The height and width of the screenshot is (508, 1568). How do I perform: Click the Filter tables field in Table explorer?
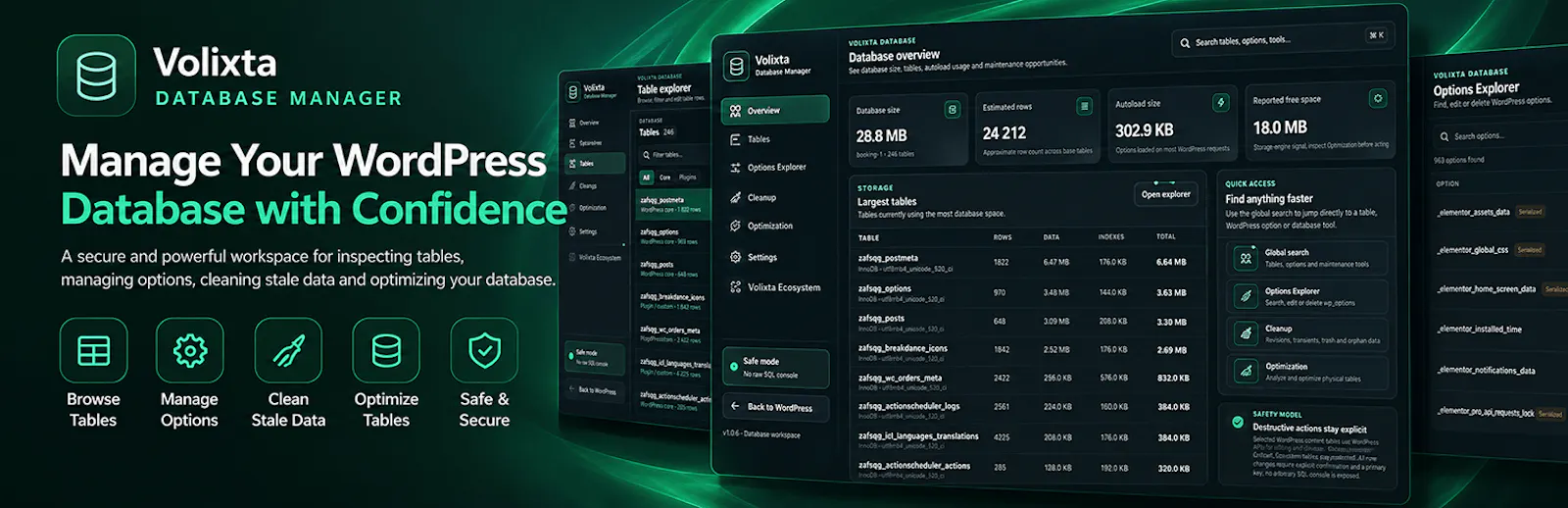pyautogui.click(x=675, y=154)
